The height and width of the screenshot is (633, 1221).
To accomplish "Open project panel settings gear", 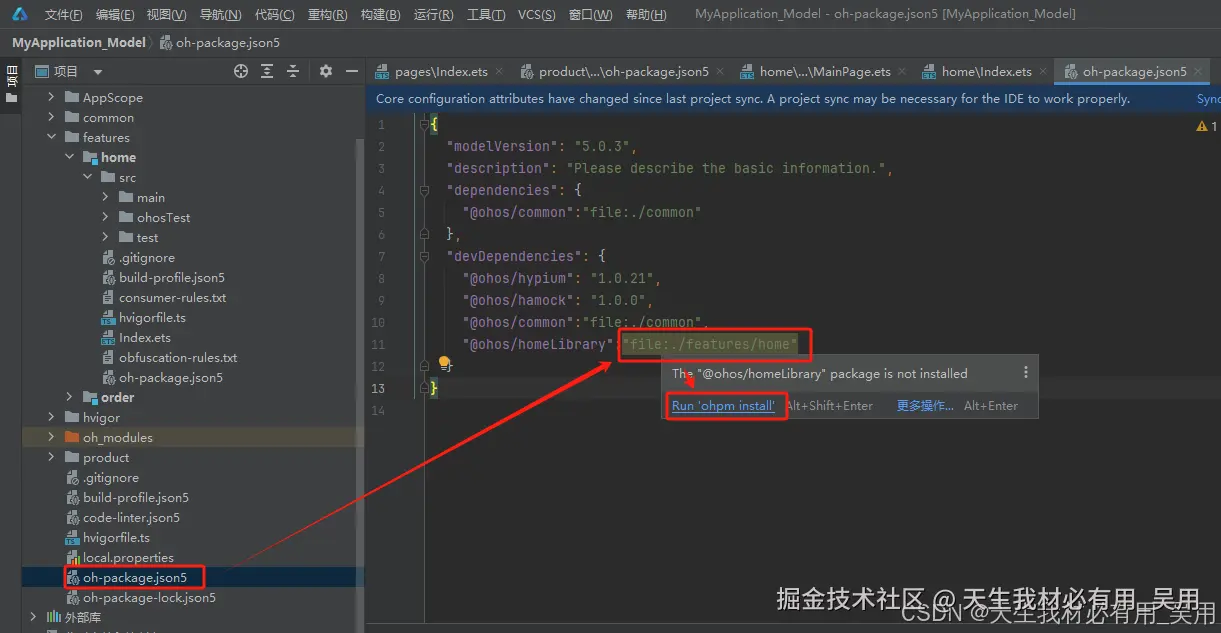I will click(326, 71).
